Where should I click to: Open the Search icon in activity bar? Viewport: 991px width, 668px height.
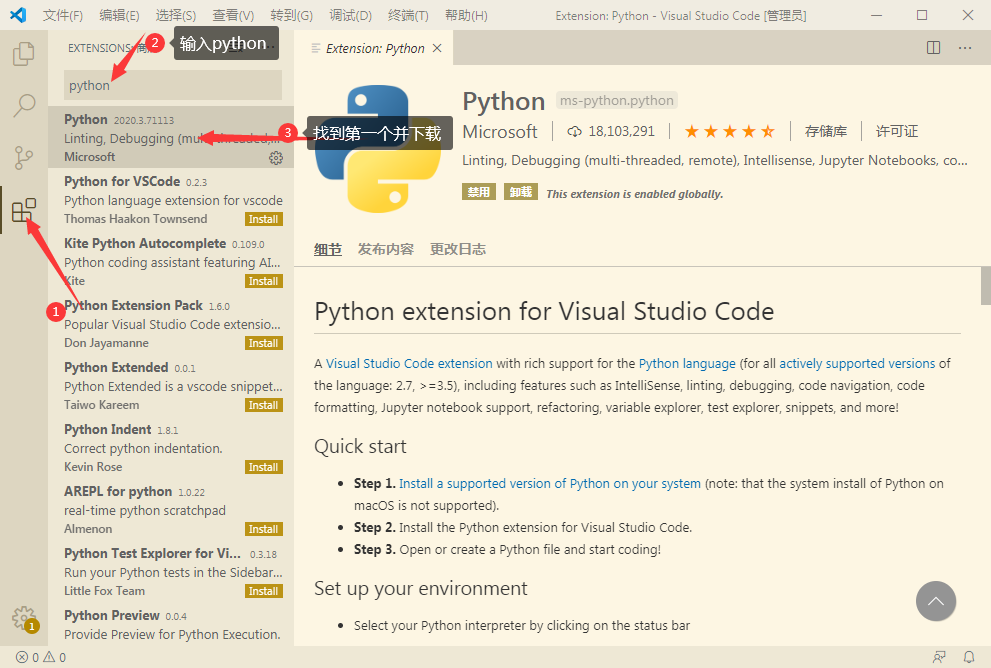pos(23,105)
